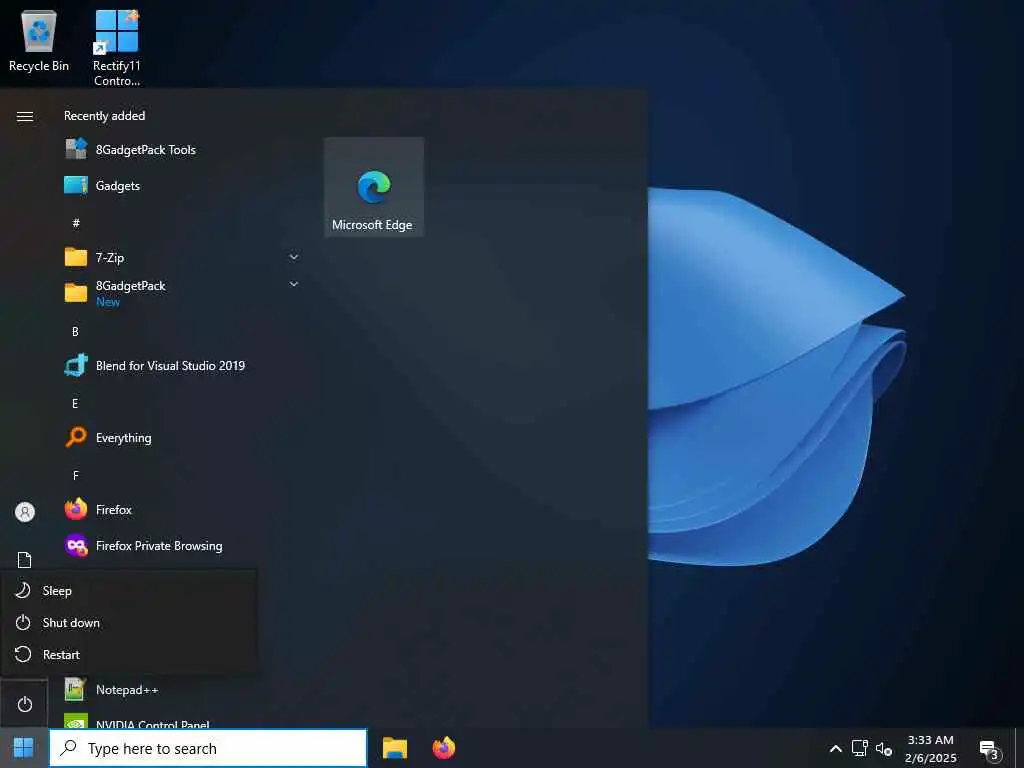Click the Windows Start button
Viewport: 1024px width, 768px height.
(x=24, y=748)
